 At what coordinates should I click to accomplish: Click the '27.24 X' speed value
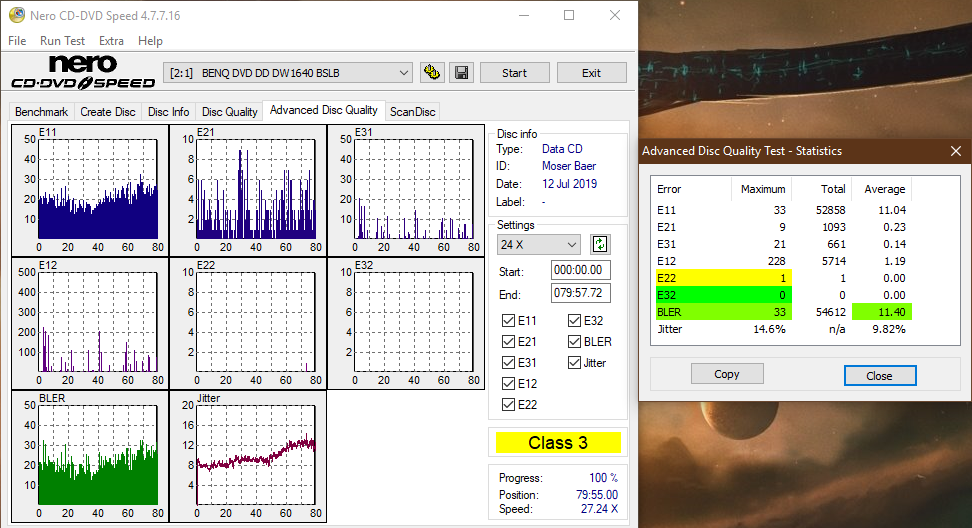point(599,509)
